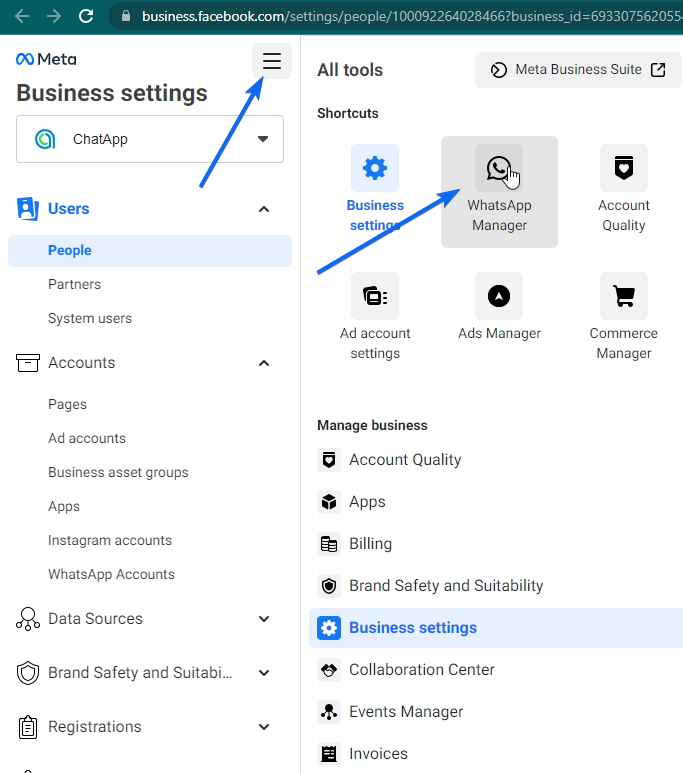
Task: Open the WhatsApp Manager shortcut icon
Action: [498, 168]
